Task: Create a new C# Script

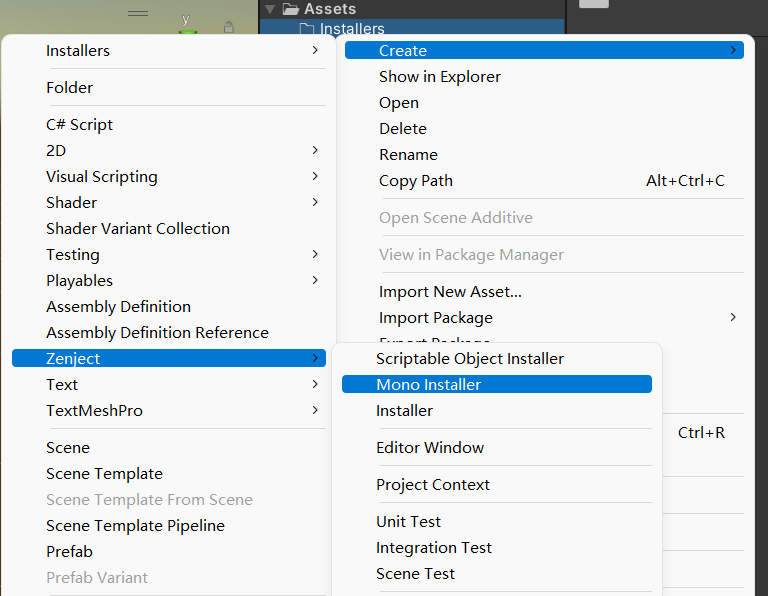Action: (168, 124)
